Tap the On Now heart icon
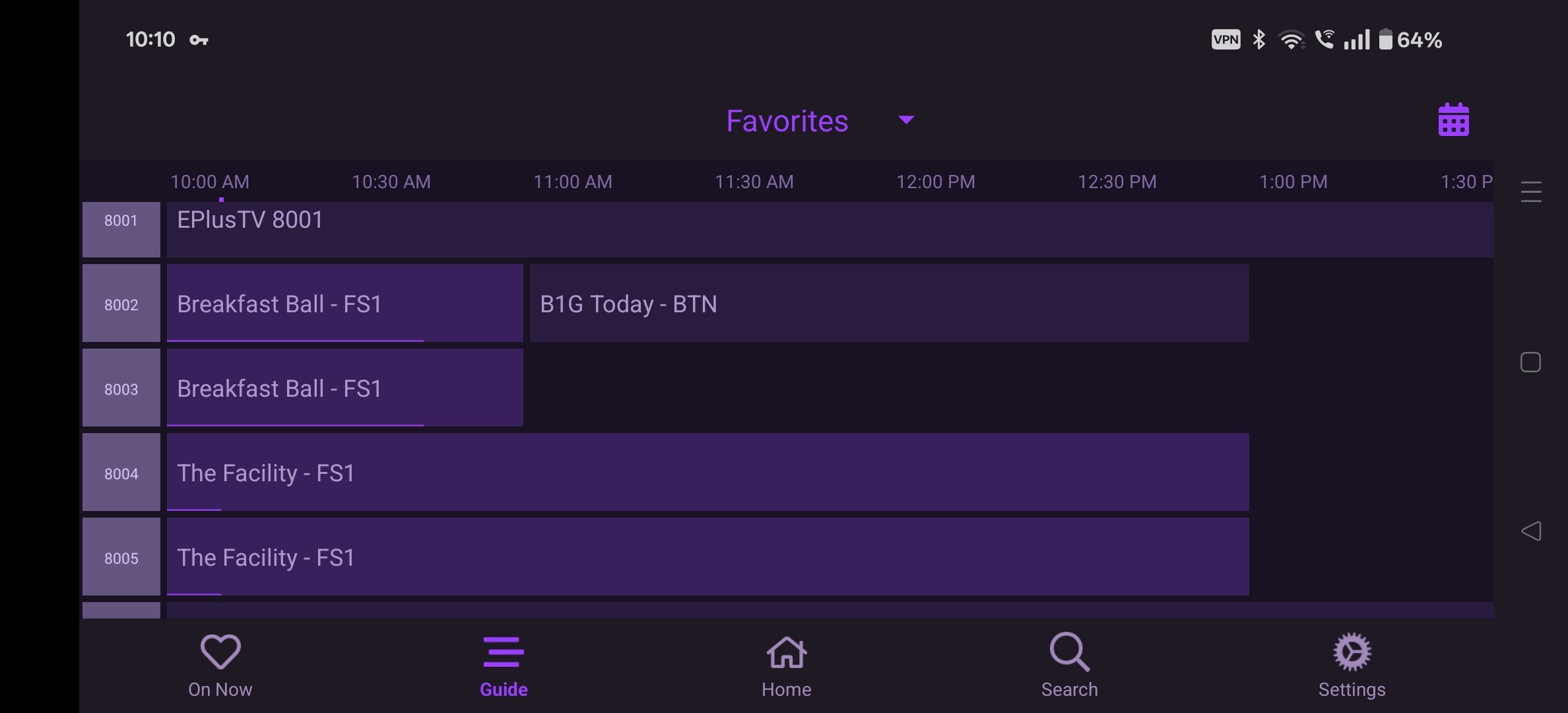Screen dimensions: 1568x713 tap(220, 652)
